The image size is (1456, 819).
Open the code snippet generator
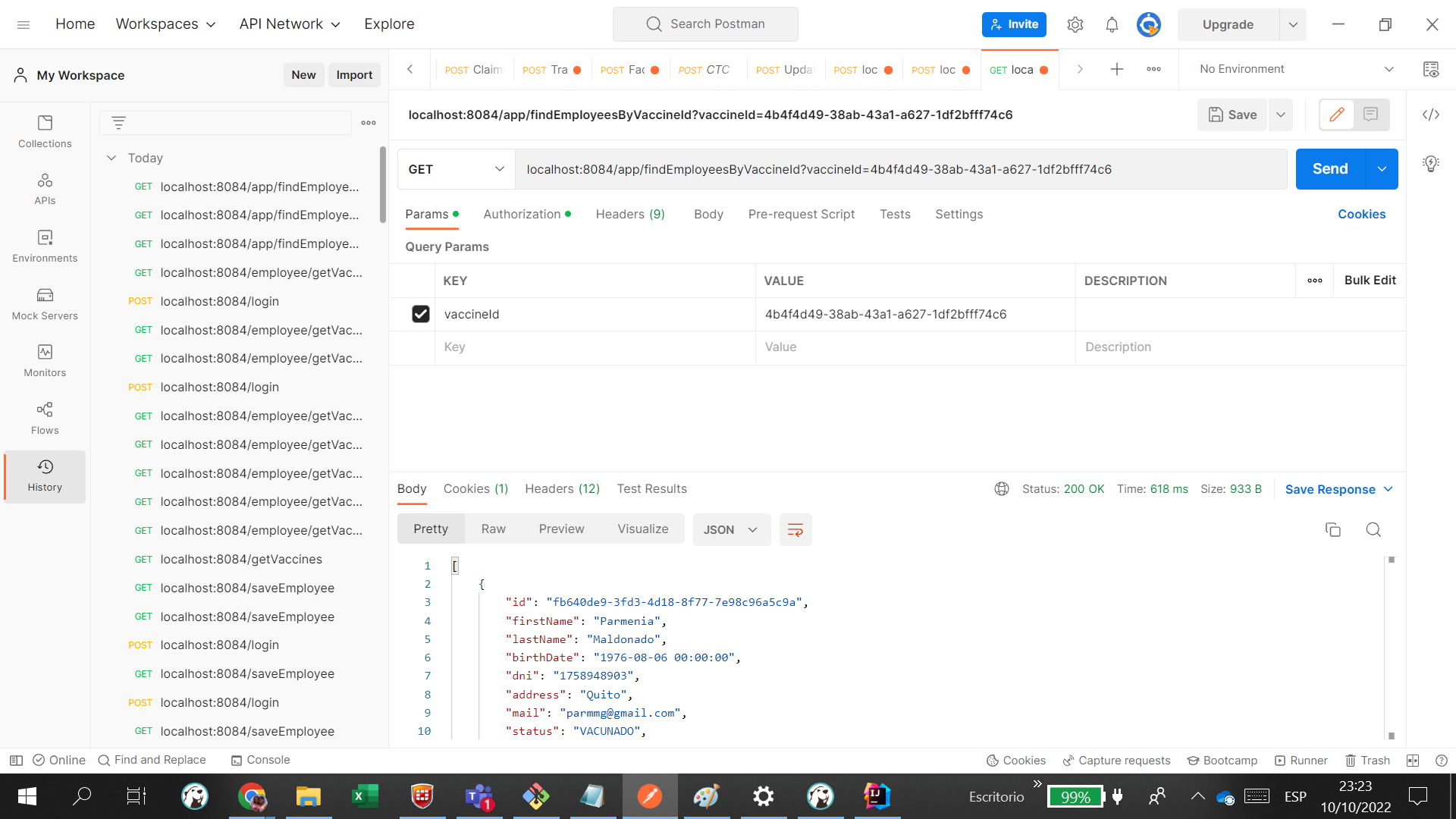click(1432, 115)
